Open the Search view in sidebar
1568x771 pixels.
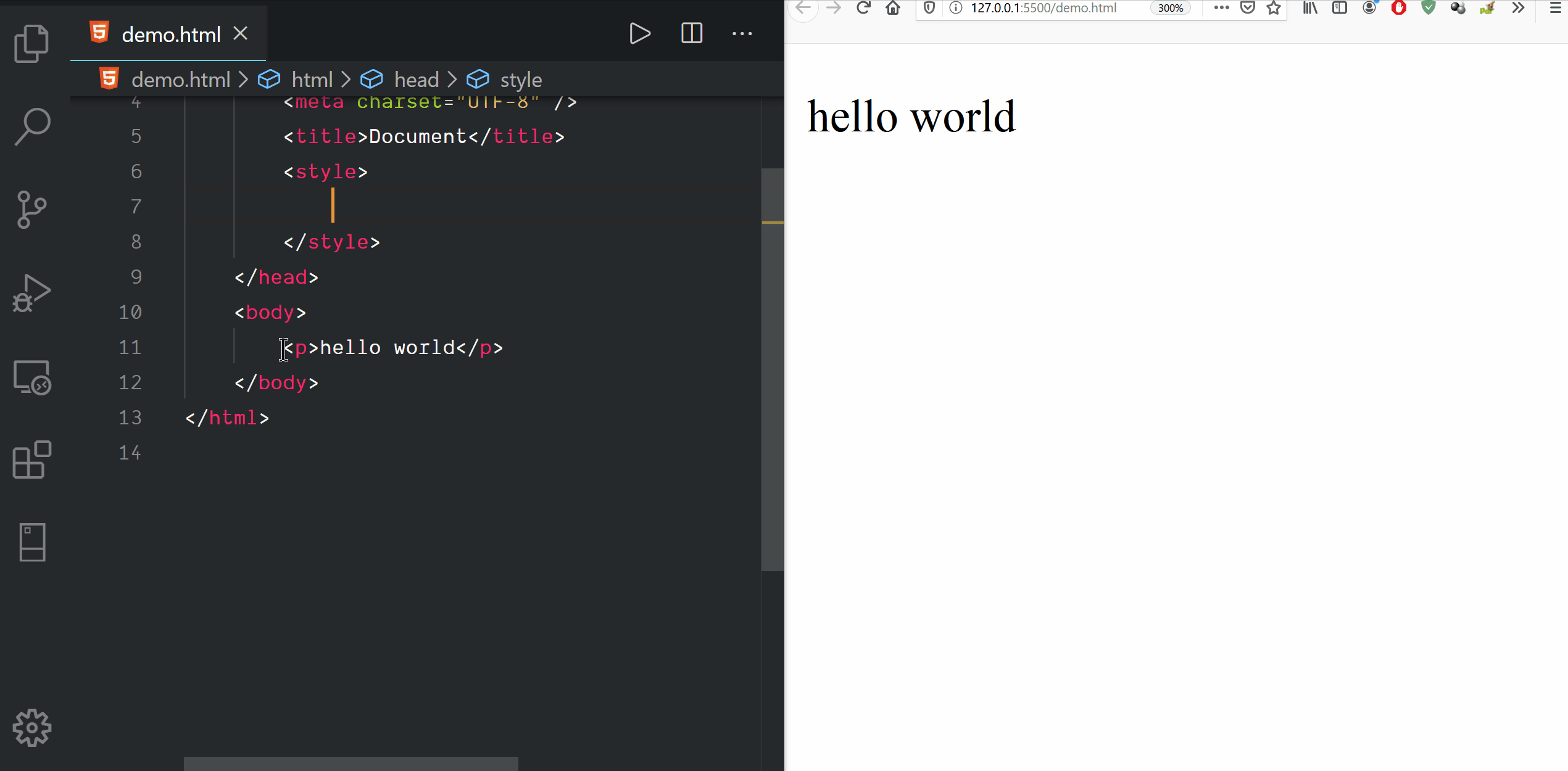[x=31, y=126]
